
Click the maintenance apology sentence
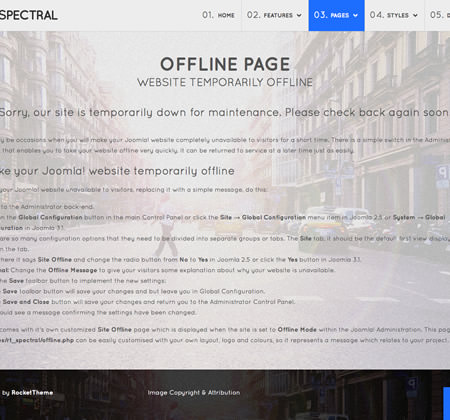click(x=224, y=113)
